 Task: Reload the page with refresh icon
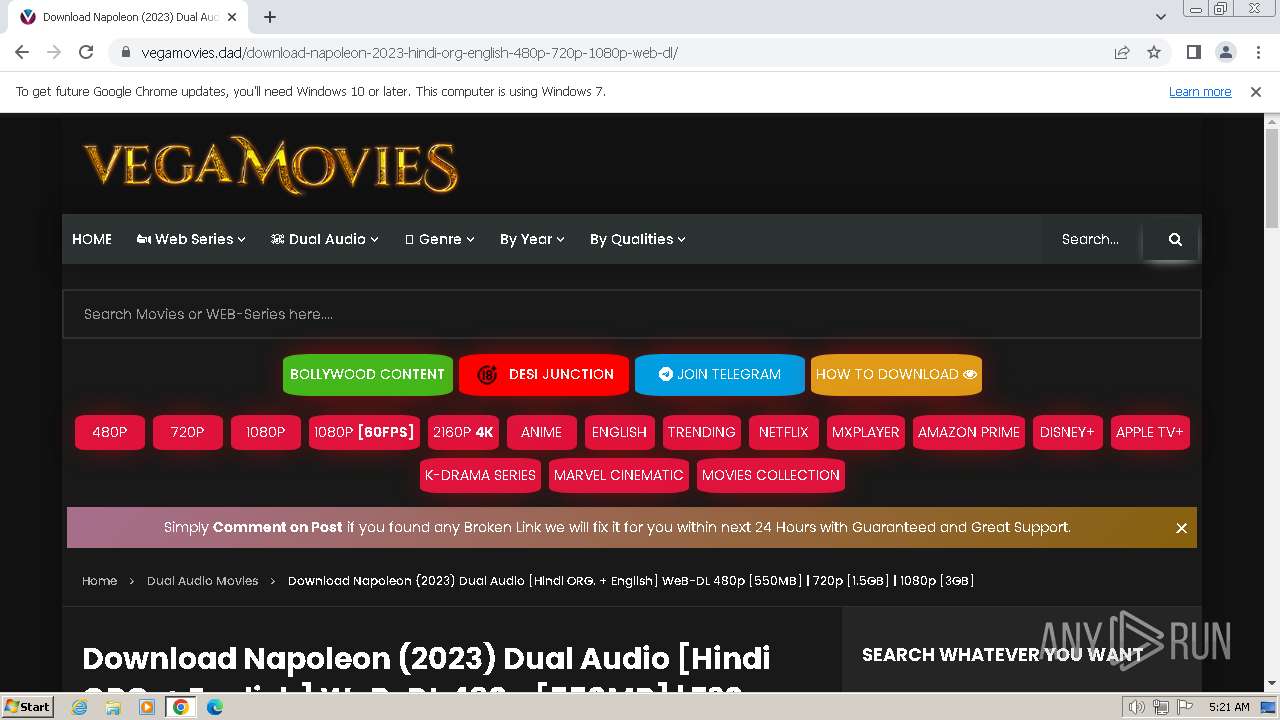click(x=86, y=52)
